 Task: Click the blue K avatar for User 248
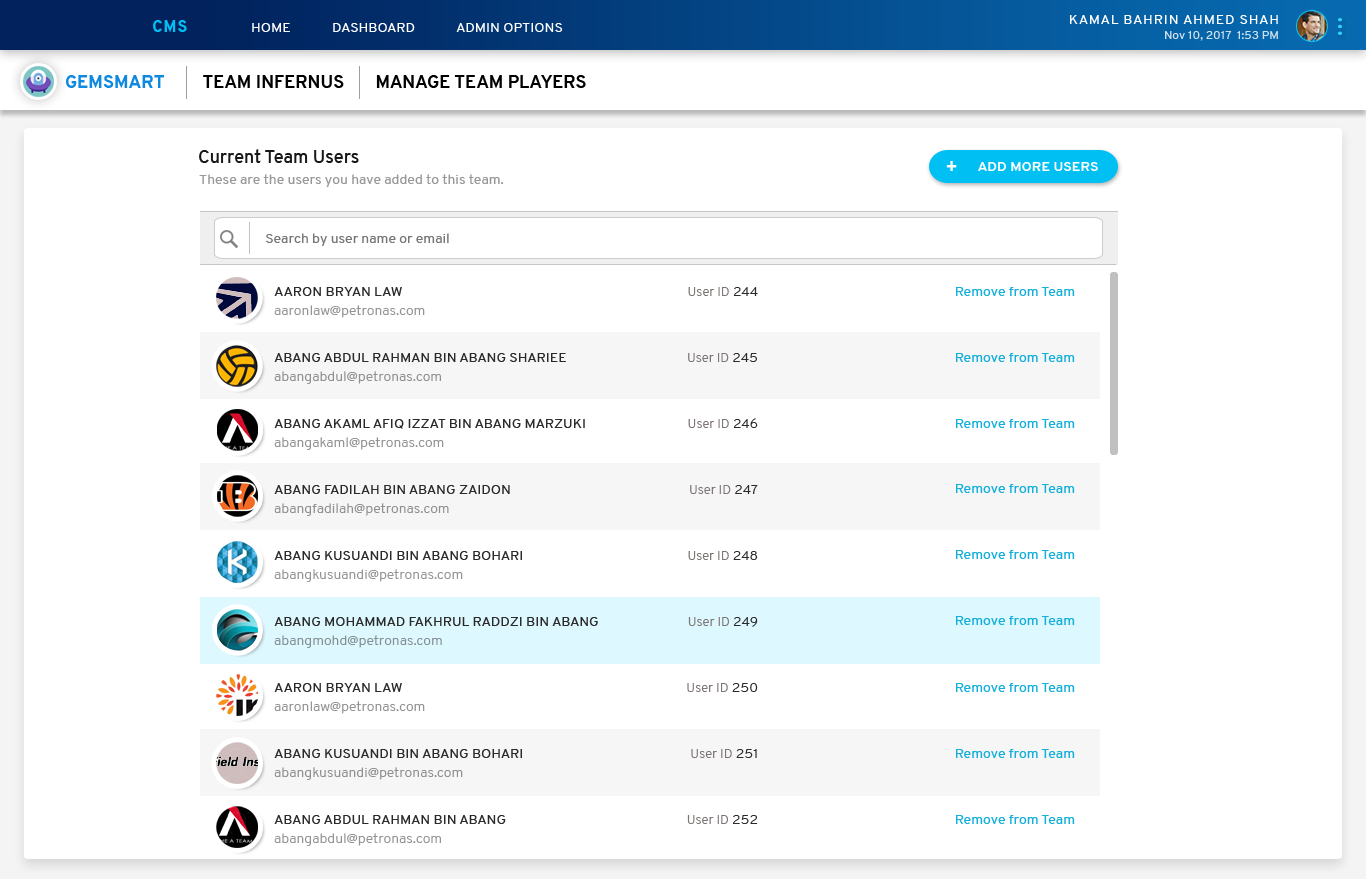(237, 564)
